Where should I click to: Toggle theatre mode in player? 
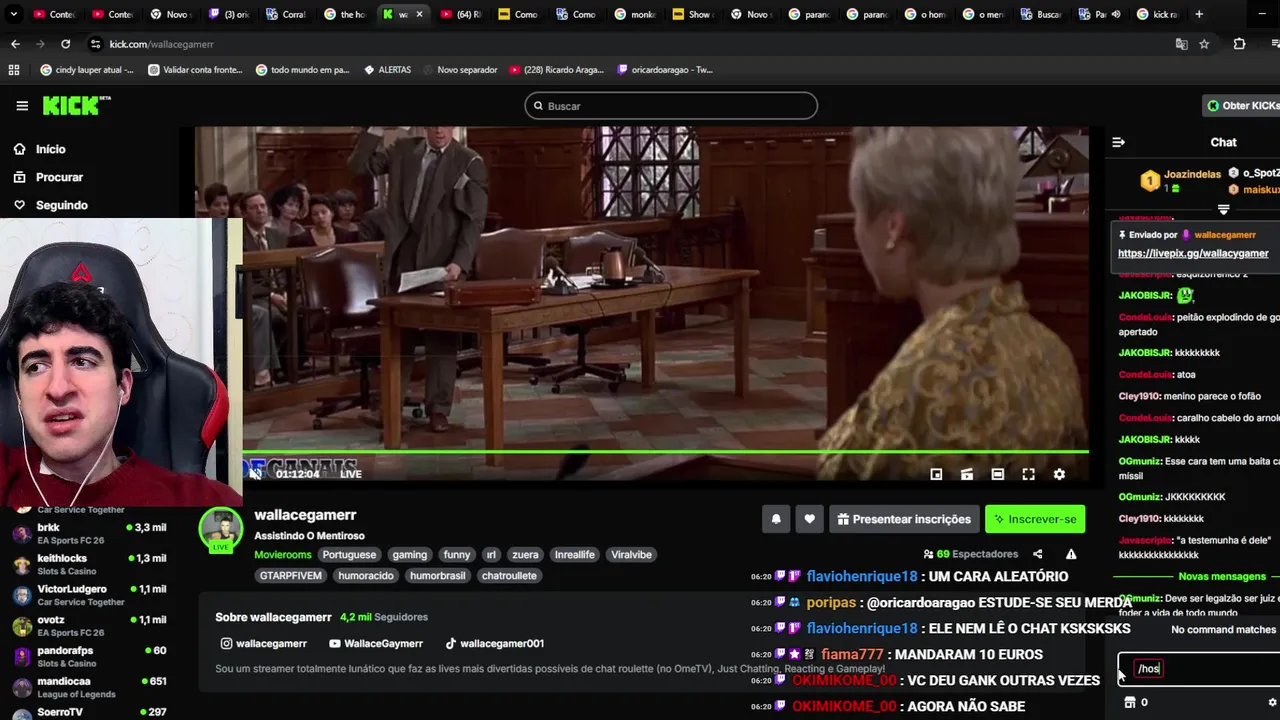pyautogui.click(x=997, y=474)
